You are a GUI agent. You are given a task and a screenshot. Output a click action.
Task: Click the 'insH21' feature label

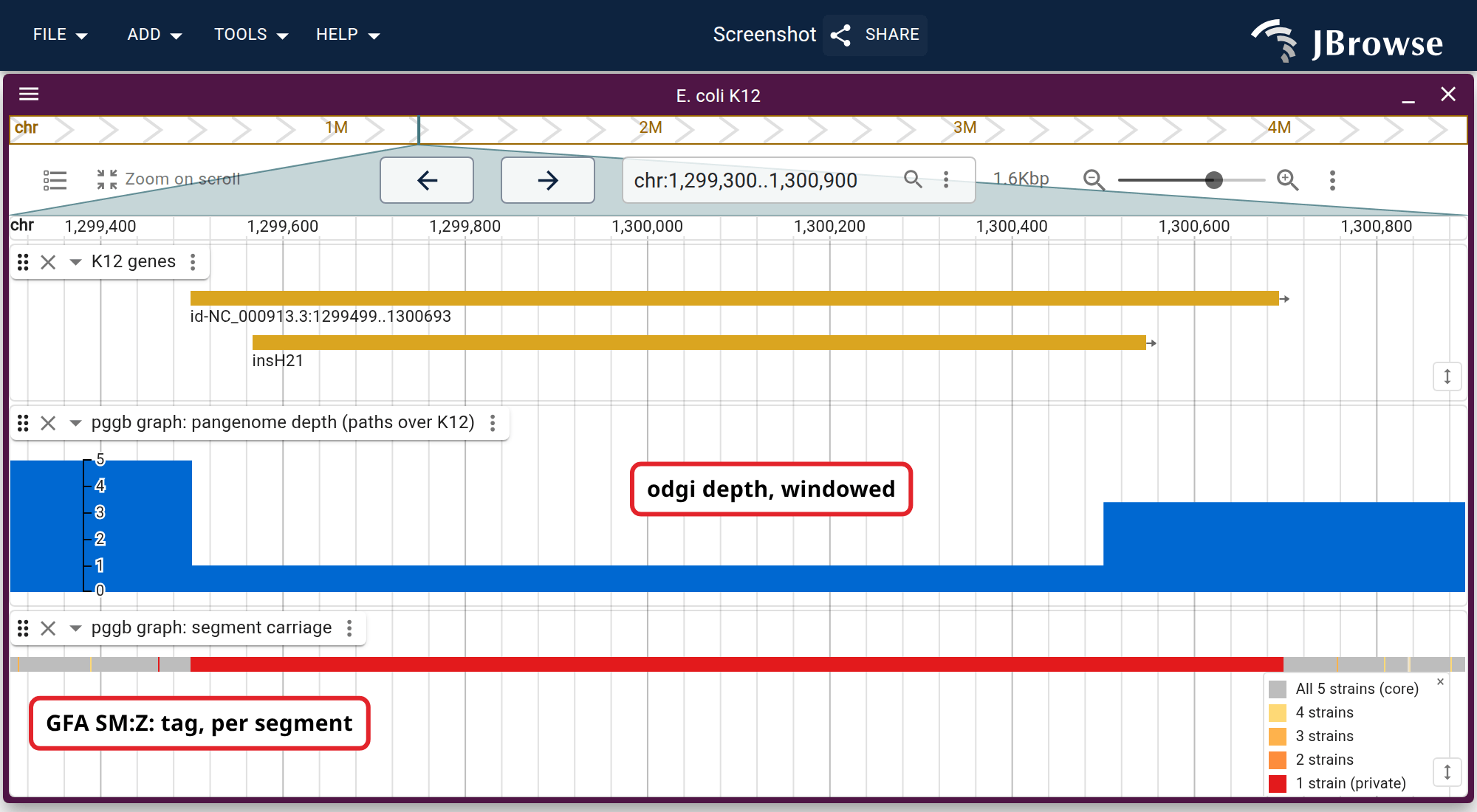pos(278,361)
